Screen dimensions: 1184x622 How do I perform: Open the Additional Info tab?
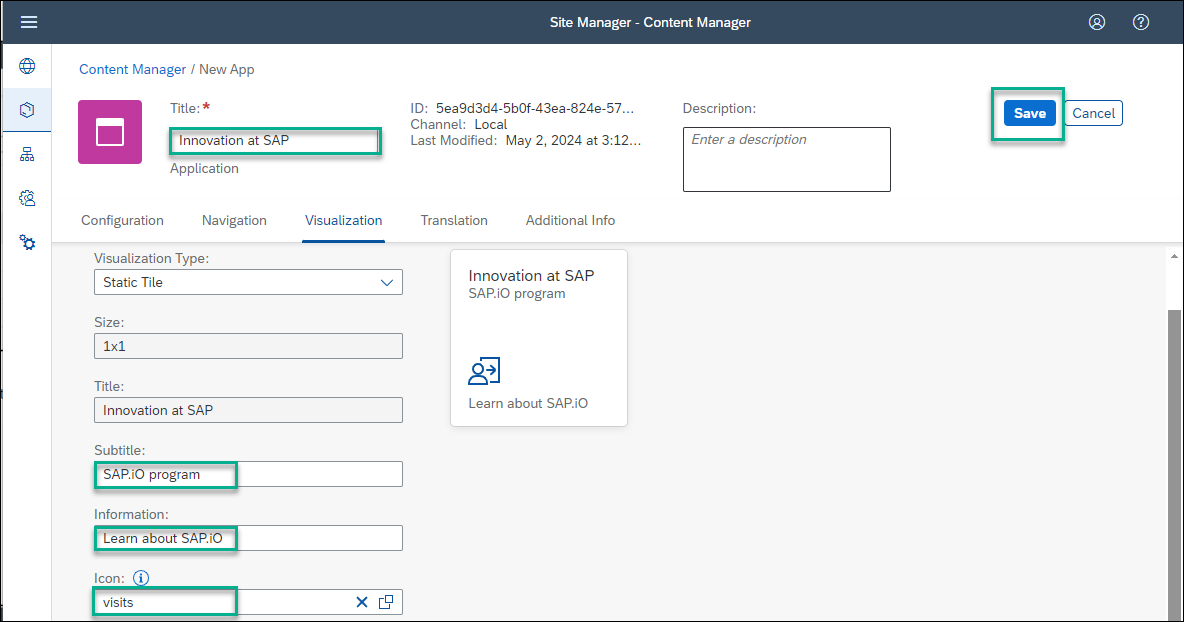(x=570, y=220)
